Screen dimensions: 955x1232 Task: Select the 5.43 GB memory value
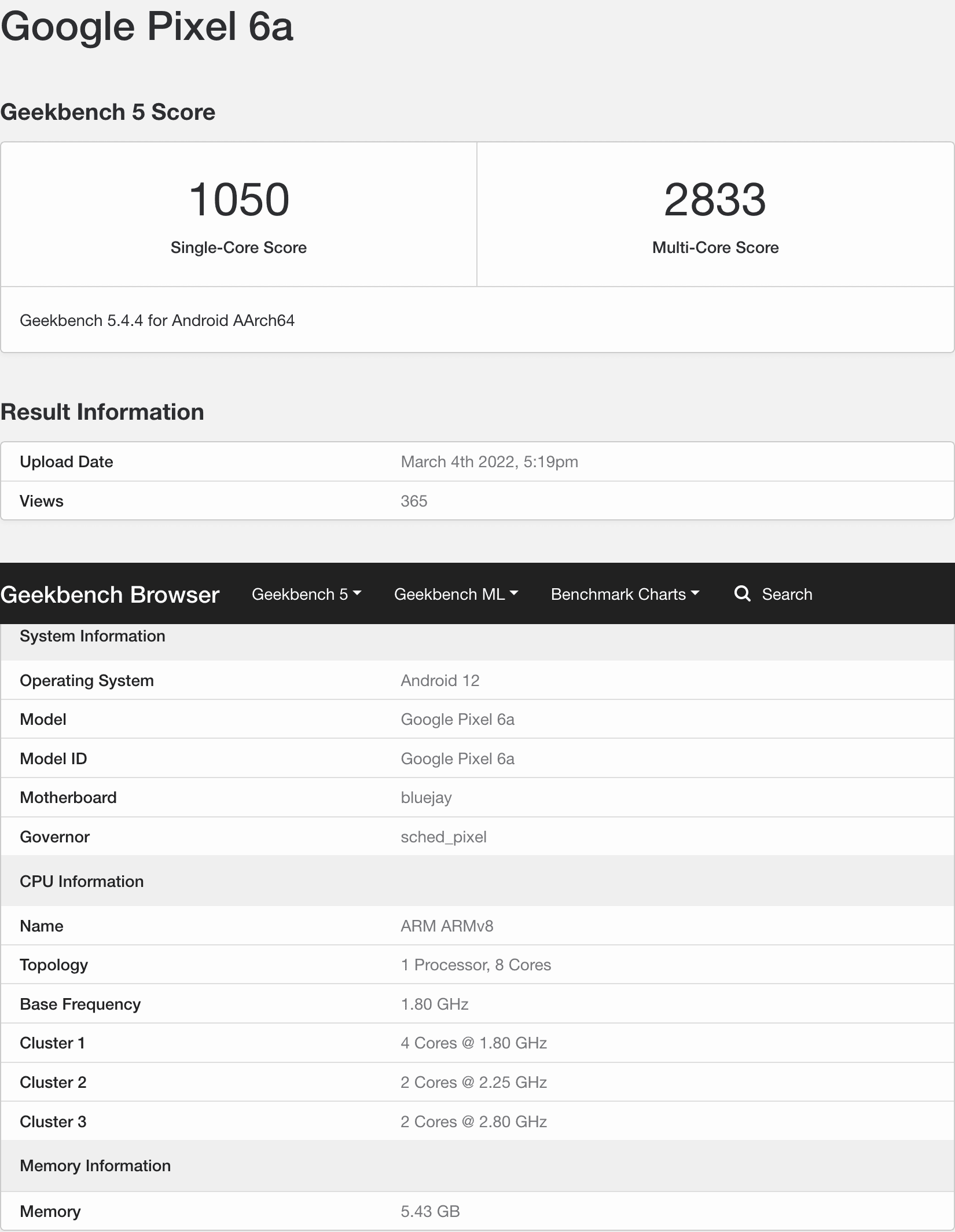tap(430, 1211)
